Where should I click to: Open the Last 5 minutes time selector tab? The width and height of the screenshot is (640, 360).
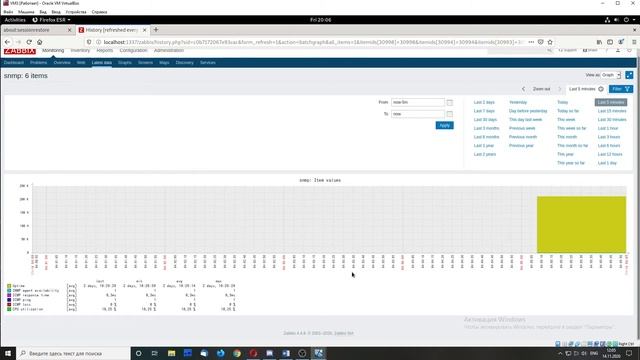pyautogui.click(x=586, y=89)
